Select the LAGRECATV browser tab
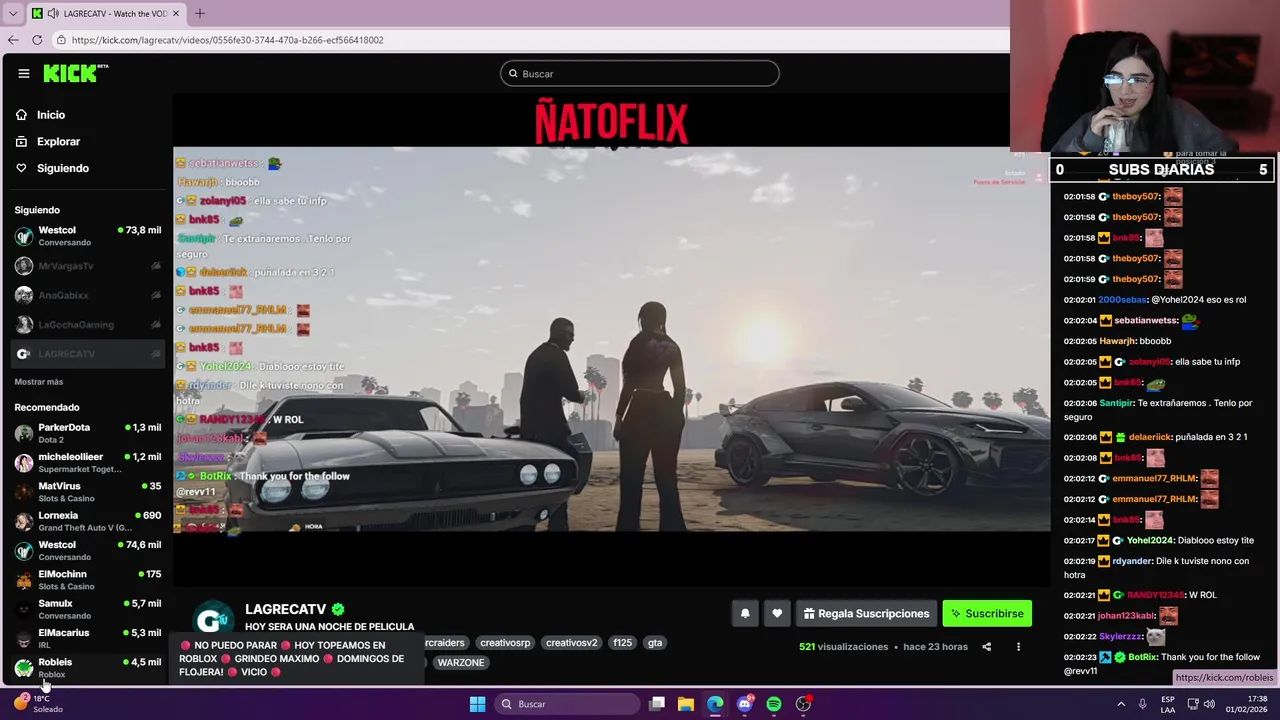Image resolution: width=1280 pixels, height=720 pixels. pyautogui.click(x=106, y=14)
